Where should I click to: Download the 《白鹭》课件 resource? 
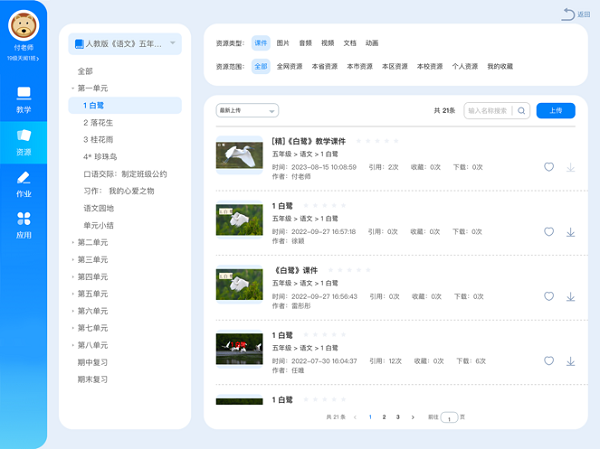click(x=571, y=297)
